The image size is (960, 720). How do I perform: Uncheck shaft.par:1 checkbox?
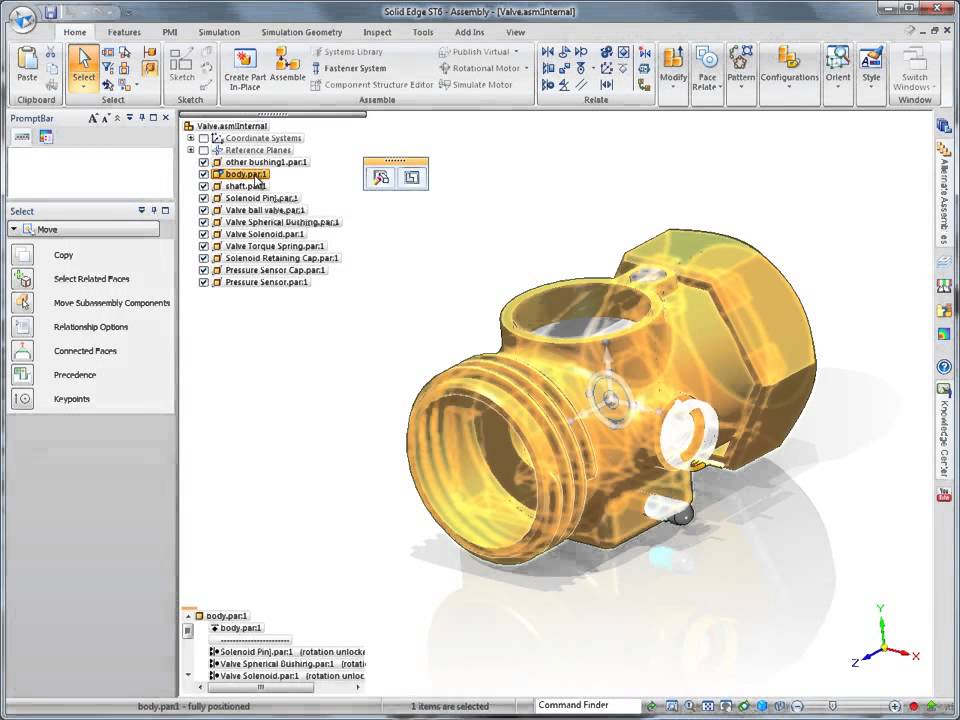pos(204,186)
